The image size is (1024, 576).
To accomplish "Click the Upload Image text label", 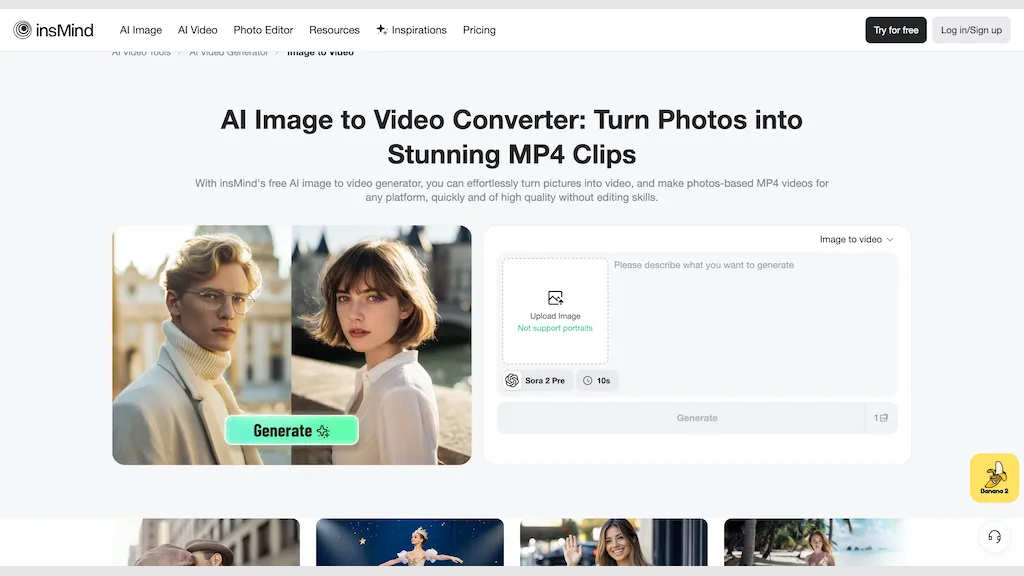I will [x=555, y=316].
